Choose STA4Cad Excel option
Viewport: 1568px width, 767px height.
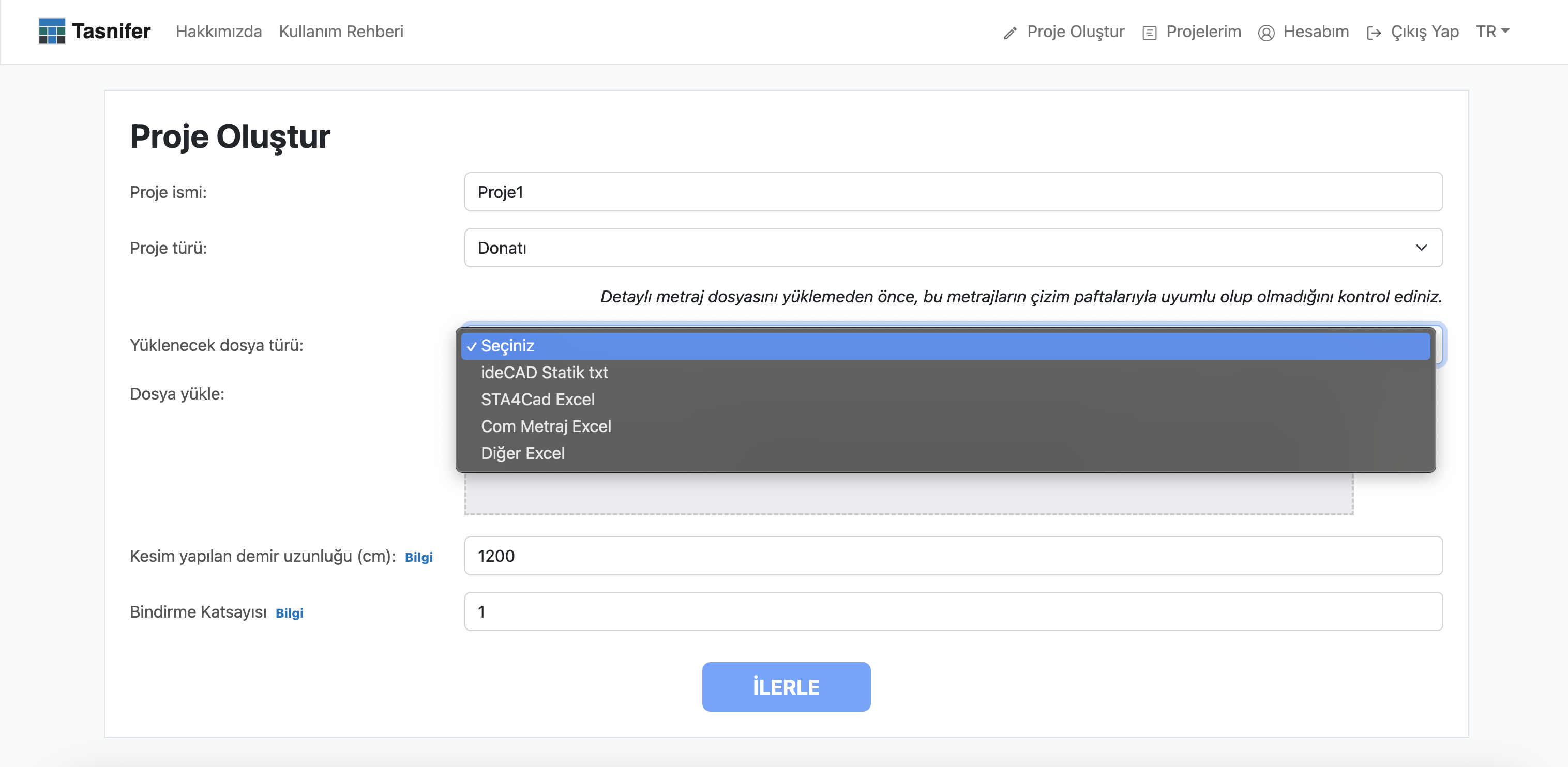pyautogui.click(x=945, y=399)
